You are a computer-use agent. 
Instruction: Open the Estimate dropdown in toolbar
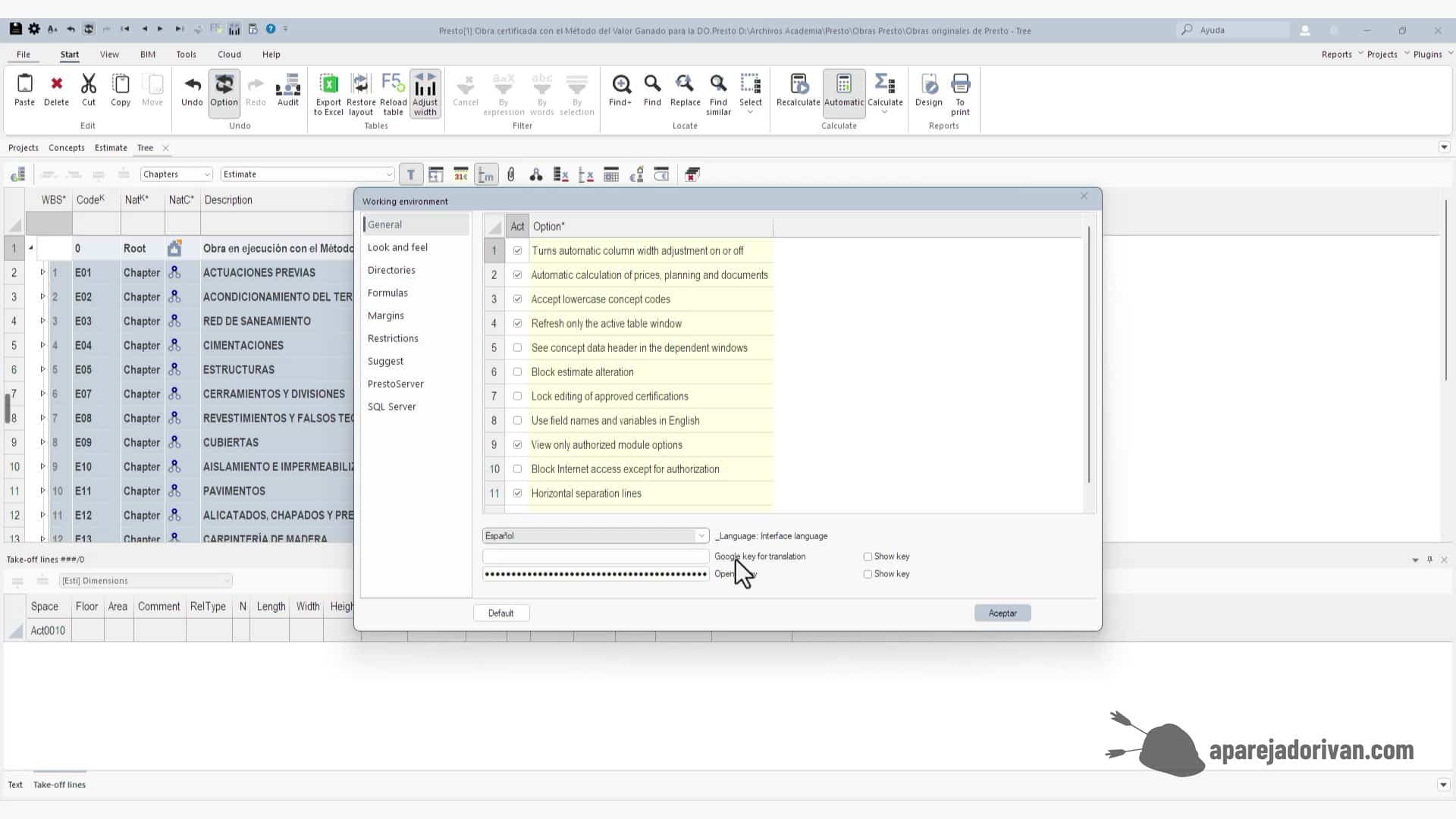307,174
